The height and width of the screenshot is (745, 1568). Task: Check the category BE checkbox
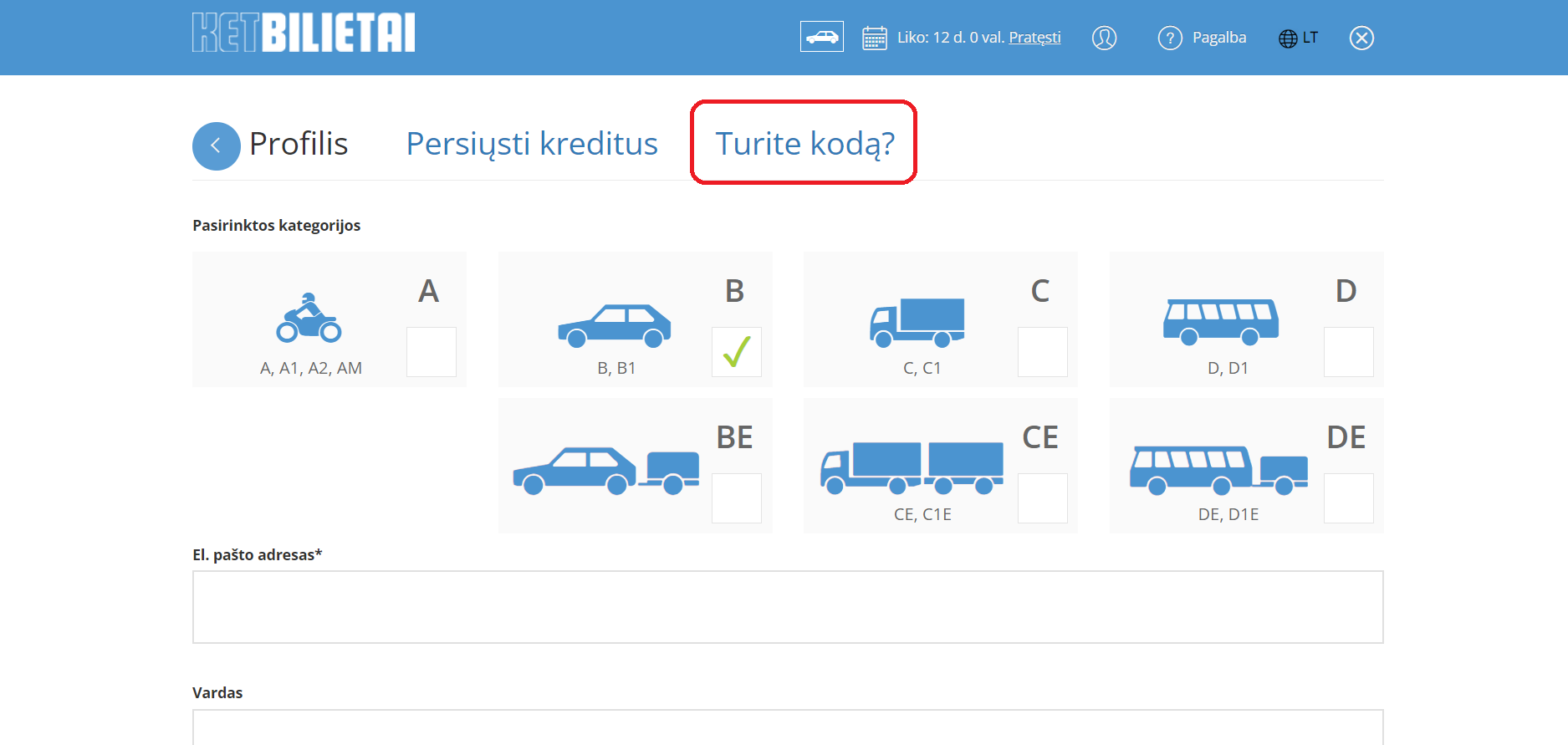736,498
